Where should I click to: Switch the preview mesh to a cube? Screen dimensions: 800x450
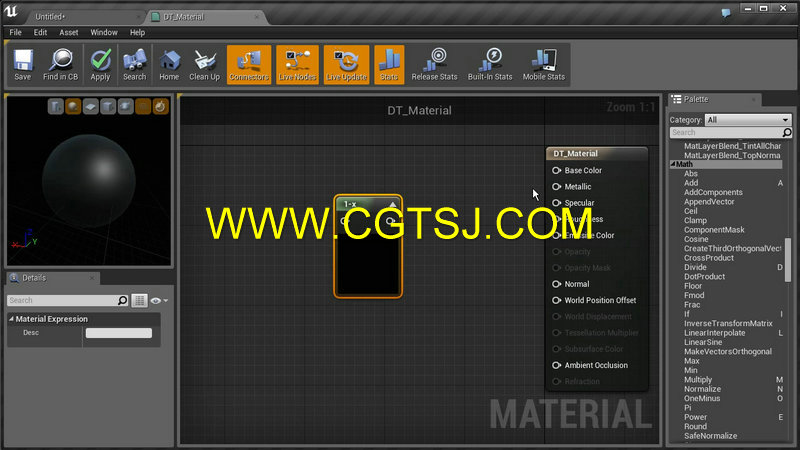coord(108,107)
